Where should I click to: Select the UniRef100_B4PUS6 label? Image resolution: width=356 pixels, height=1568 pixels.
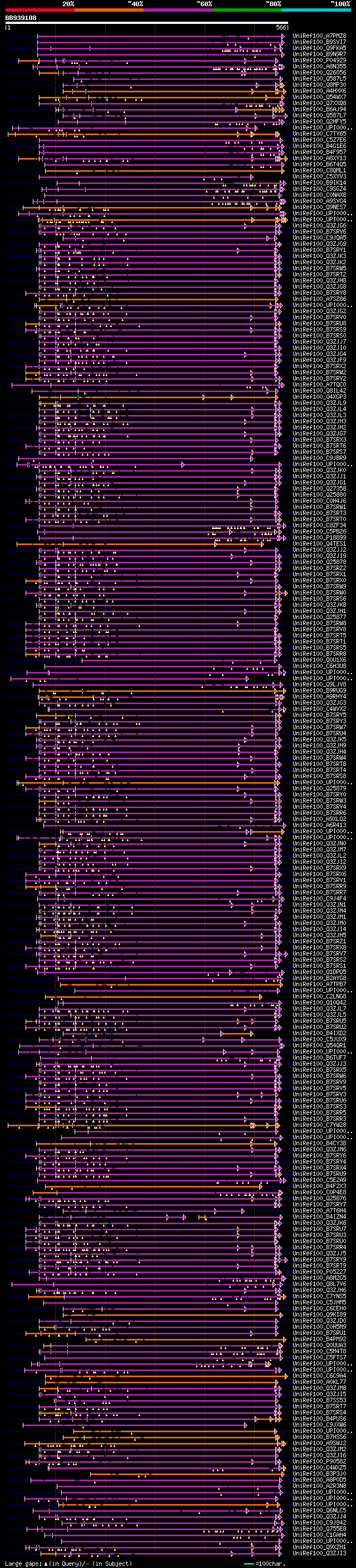[x=319, y=1419]
